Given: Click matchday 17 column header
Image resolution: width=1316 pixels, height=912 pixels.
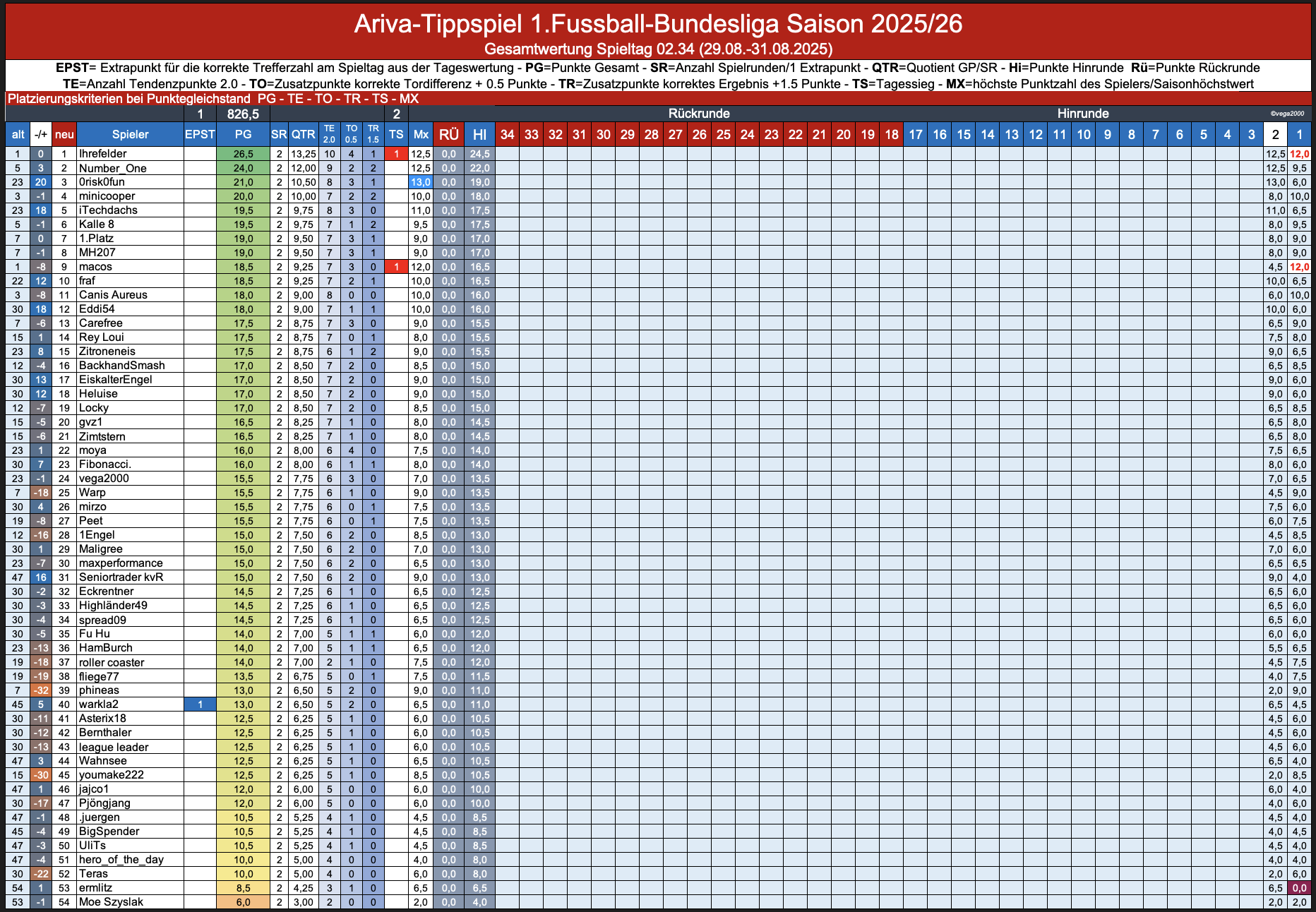Looking at the screenshot, I should tap(916, 134).
